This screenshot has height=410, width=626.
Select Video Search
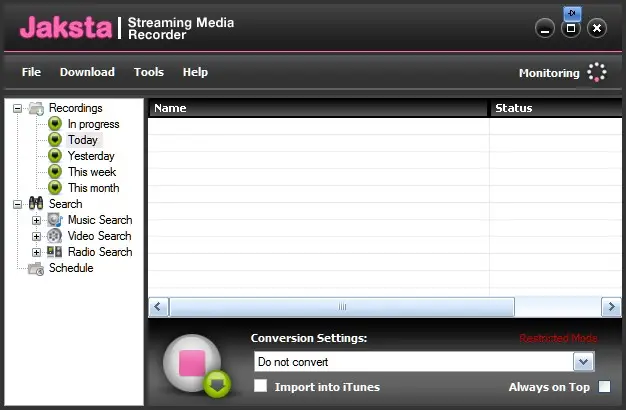(99, 236)
